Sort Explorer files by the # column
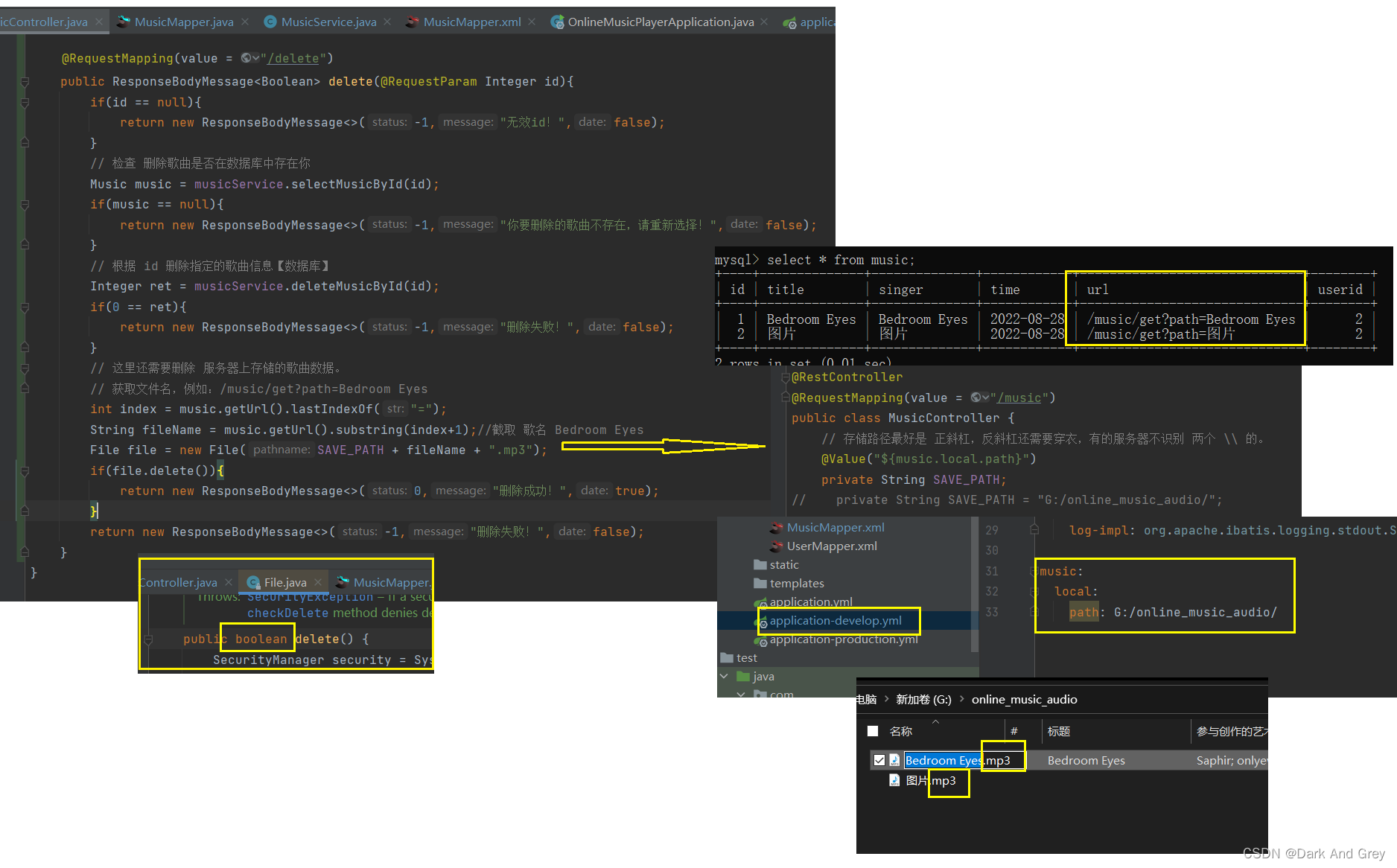The image size is (1397, 868). (1013, 731)
